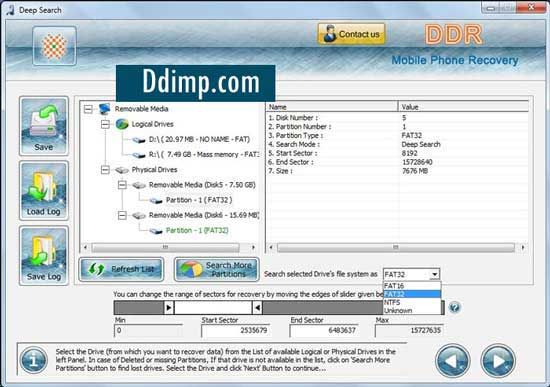This screenshot has width=550, height=387.
Task: Click the '1. Disk Number :' row
Action: click(397, 118)
